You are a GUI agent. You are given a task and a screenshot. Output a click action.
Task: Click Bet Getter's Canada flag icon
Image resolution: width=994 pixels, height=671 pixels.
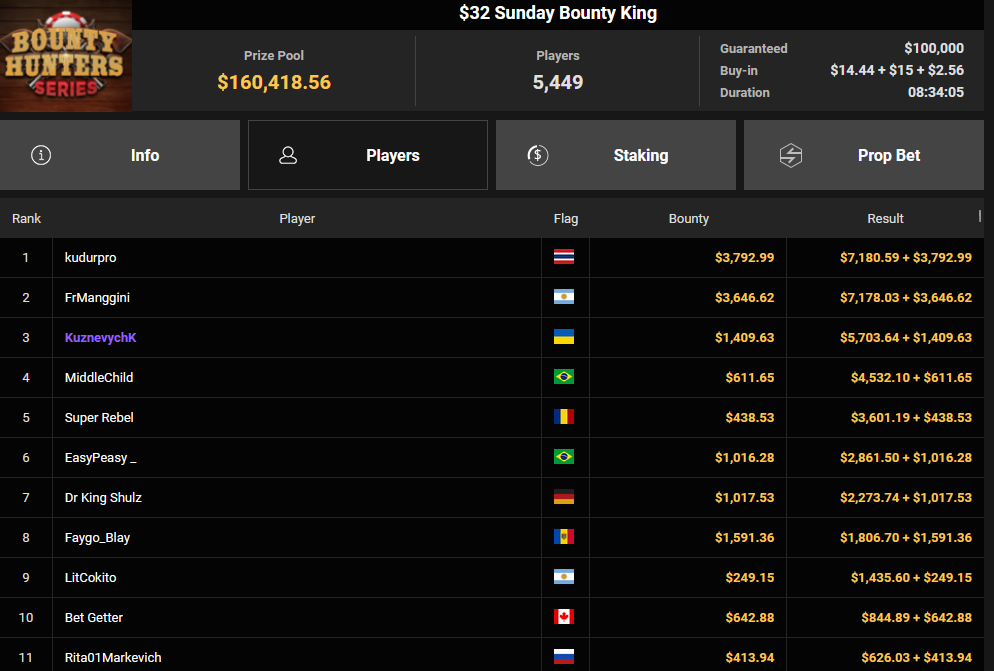(564, 617)
